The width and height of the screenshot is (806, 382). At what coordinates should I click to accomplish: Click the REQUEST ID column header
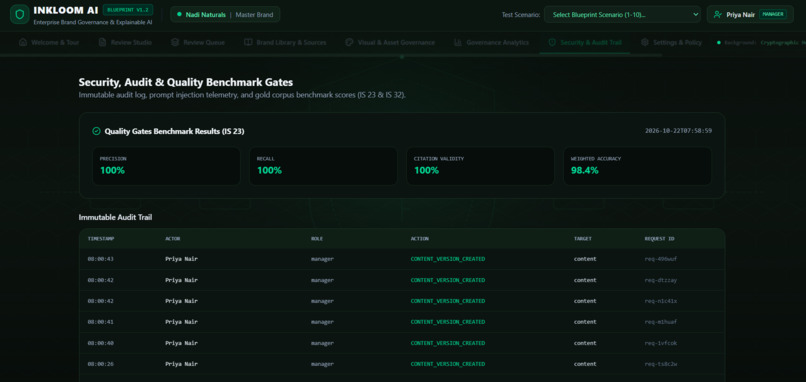660,239
